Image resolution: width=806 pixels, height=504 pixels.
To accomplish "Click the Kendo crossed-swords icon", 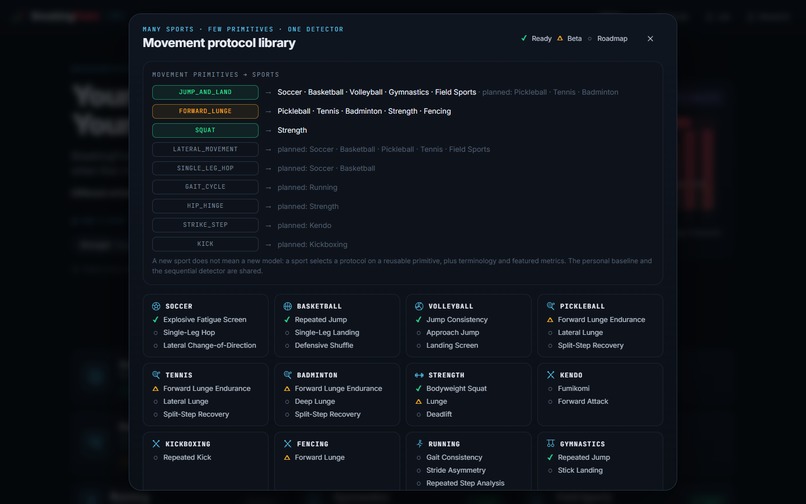I will point(551,375).
